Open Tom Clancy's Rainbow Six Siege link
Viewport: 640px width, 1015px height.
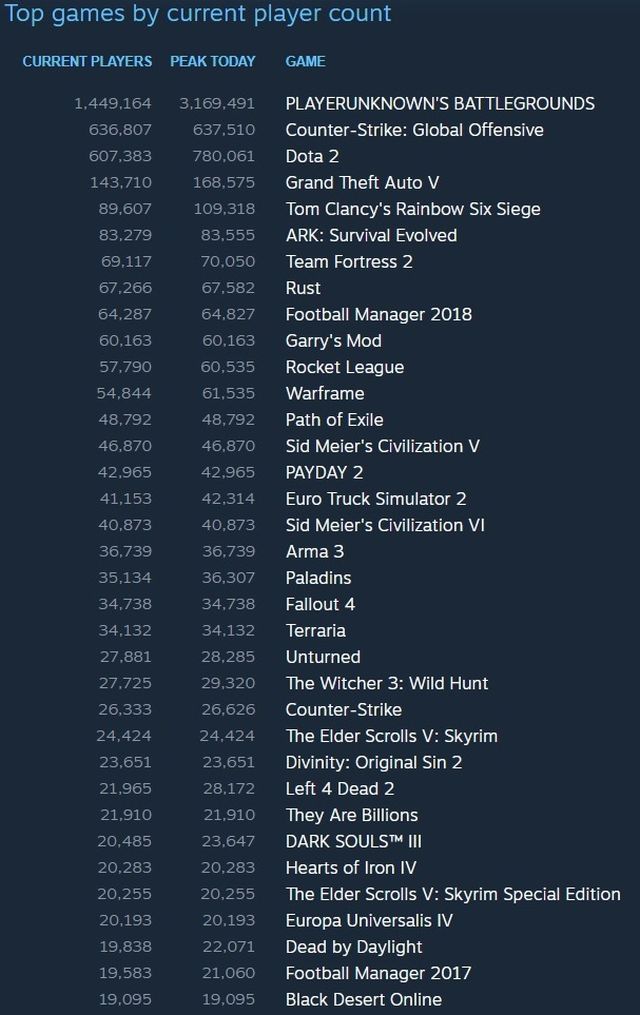[x=412, y=209]
